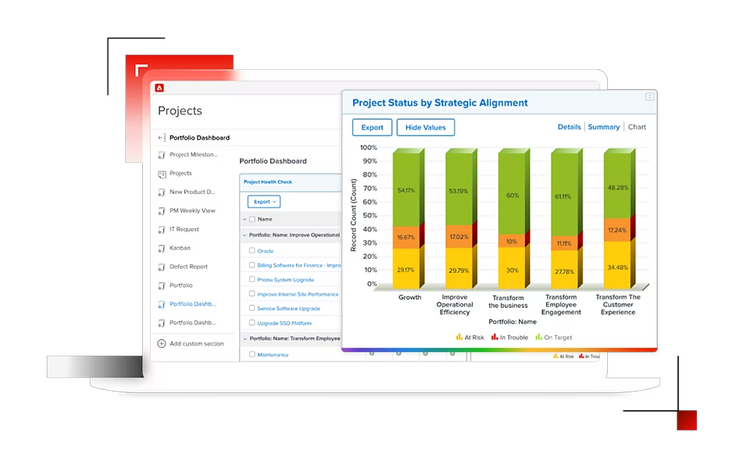Select the Projects section icon in sidebar
The height and width of the screenshot is (469, 750).
pos(161,173)
